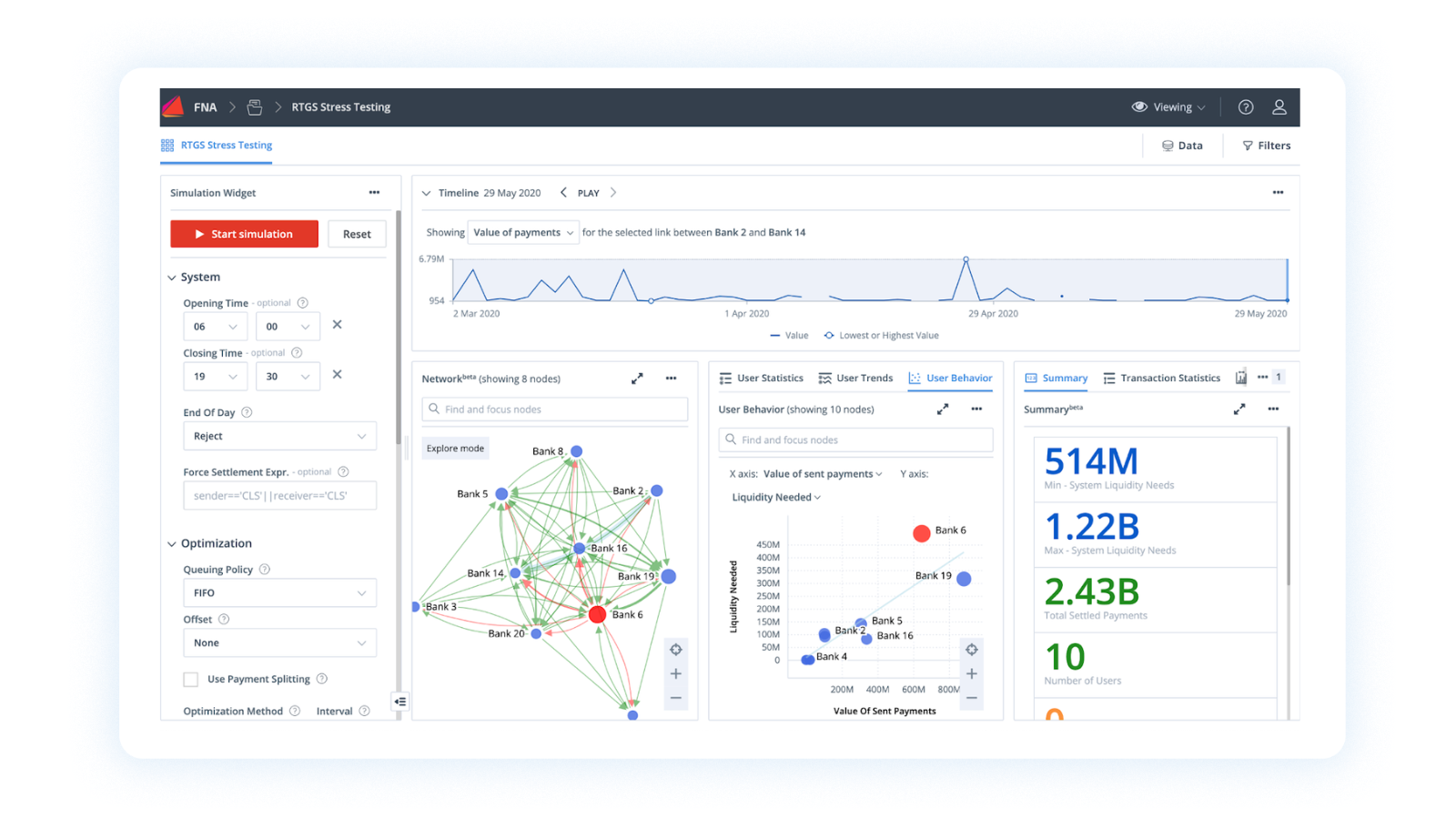
Task: Click User Behavior Find and focus nodes field
Action: click(x=855, y=440)
